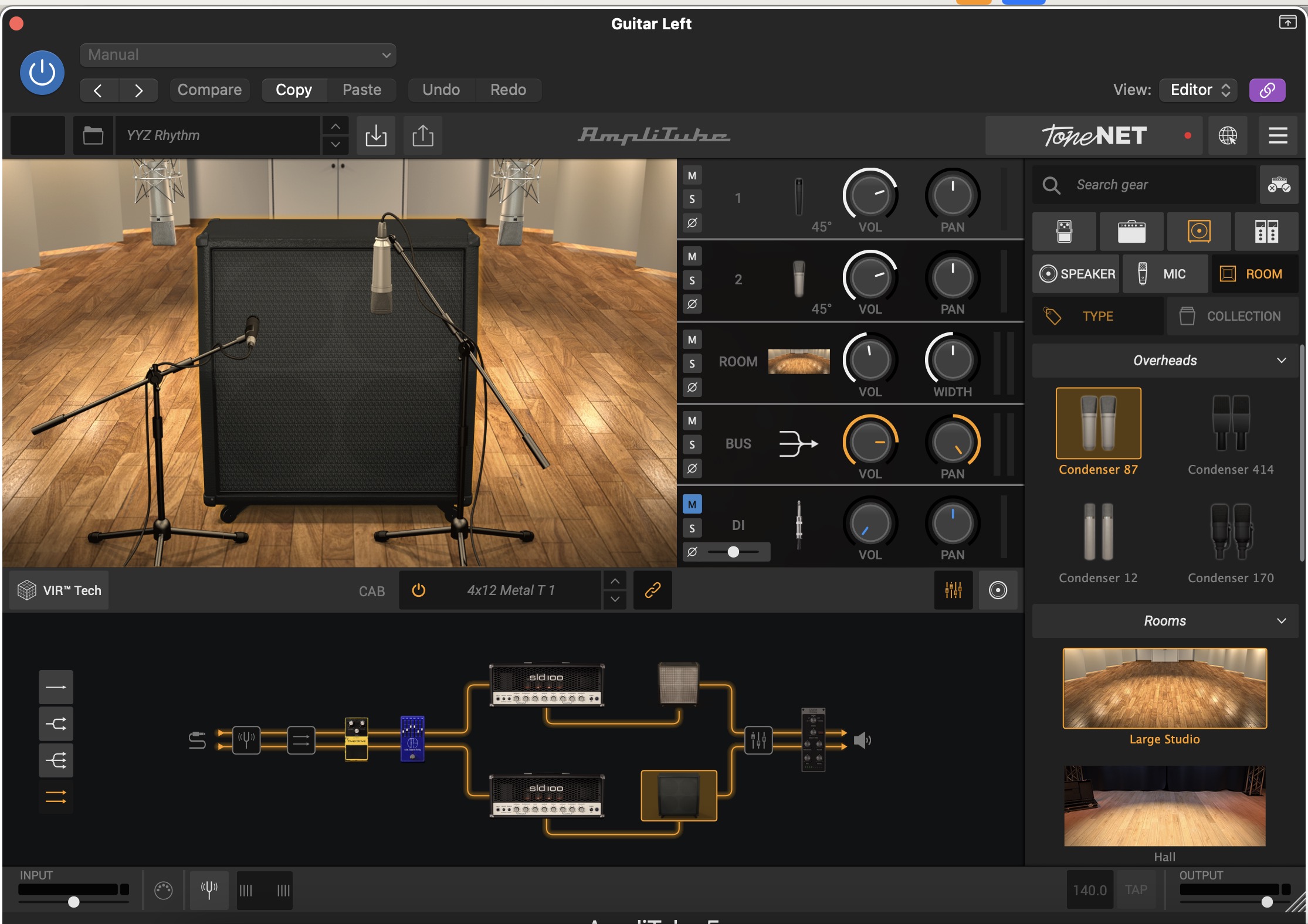Click the Search gear field
This screenshot has width=1308, height=924.
[x=1144, y=185]
